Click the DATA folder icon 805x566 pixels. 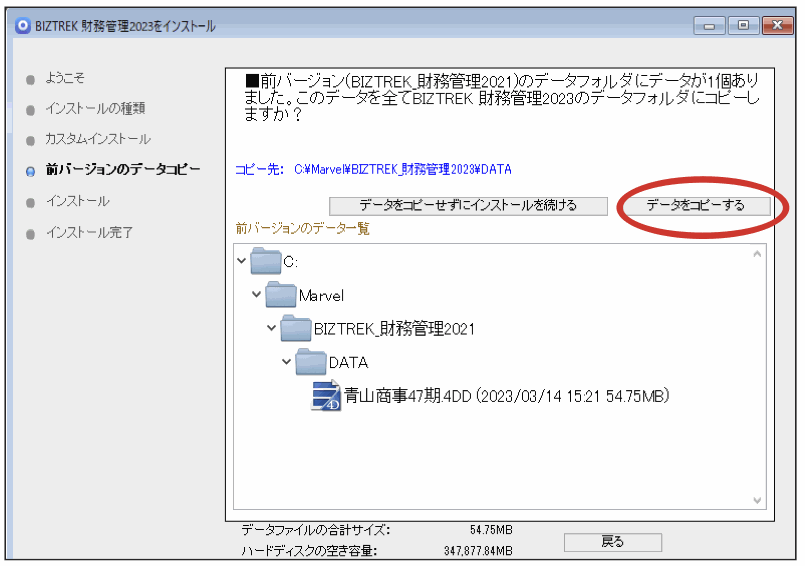(311, 362)
